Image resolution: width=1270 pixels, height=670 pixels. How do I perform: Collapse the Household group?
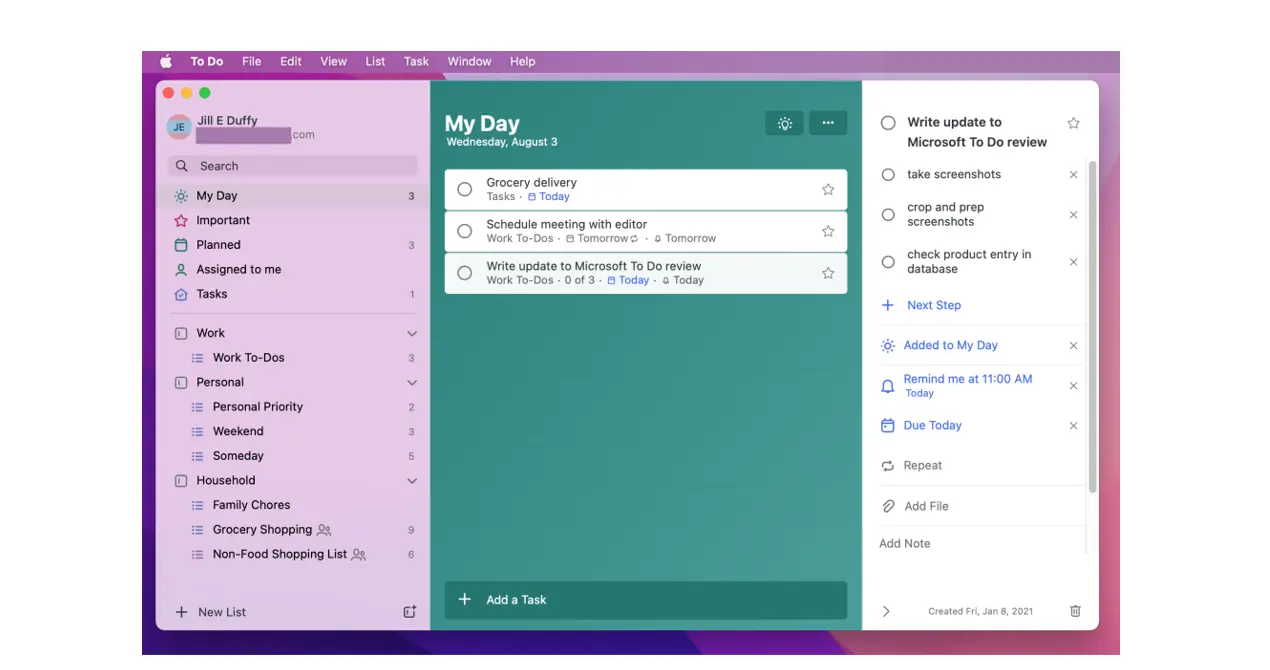[412, 480]
